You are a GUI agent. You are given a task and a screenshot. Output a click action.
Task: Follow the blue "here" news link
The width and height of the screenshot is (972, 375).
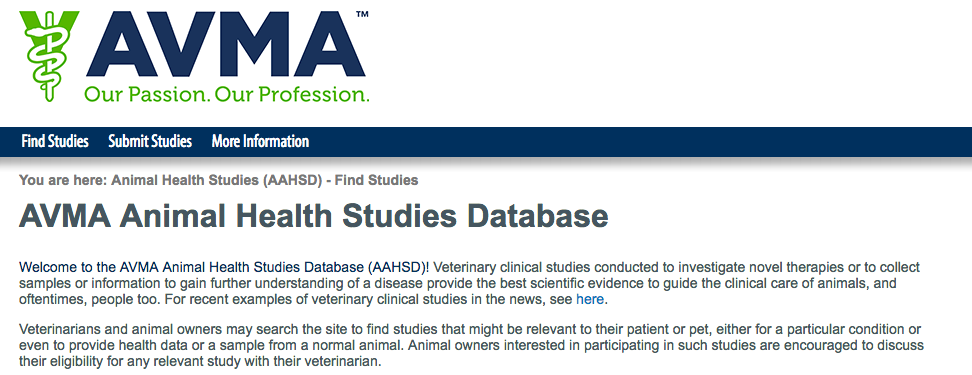(x=590, y=299)
